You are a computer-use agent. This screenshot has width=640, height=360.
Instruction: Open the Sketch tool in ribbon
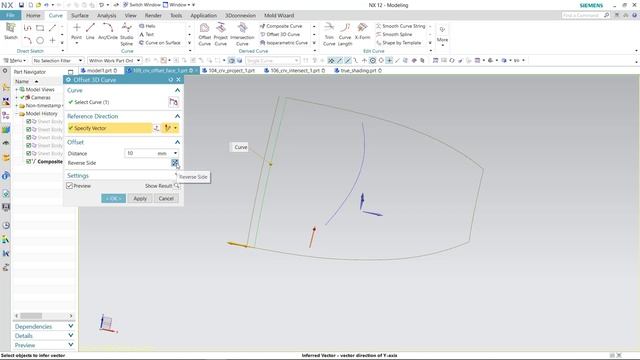click(x=11, y=31)
